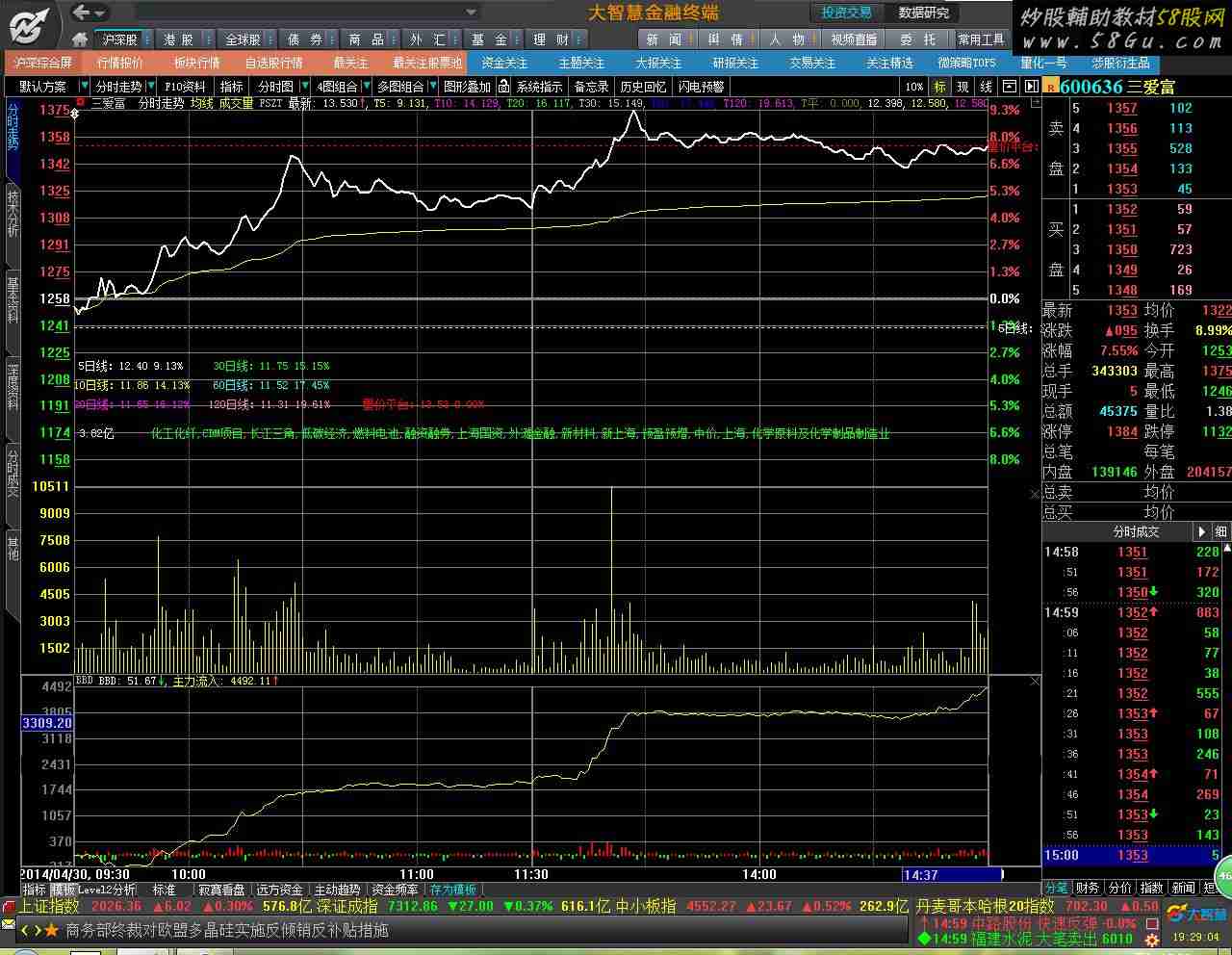Select the 外汇 market tab
The height and width of the screenshot is (955, 1232).
coord(427,39)
